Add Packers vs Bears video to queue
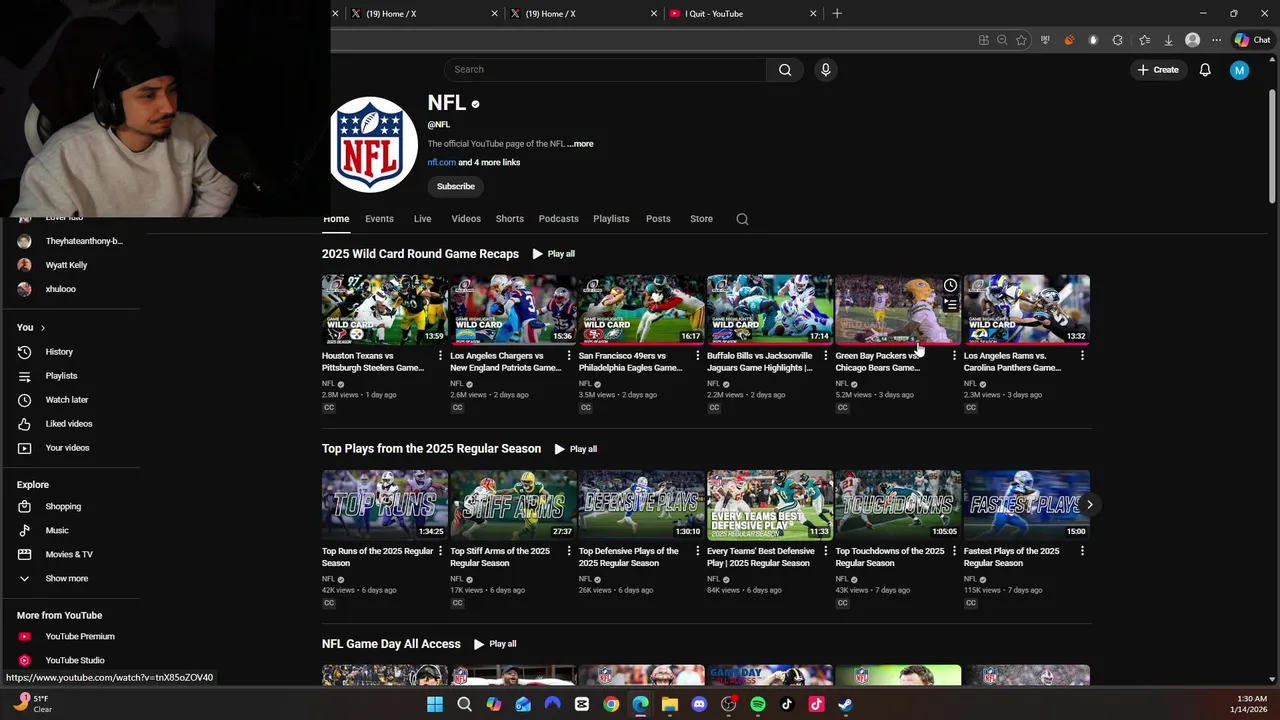Screen dimensions: 1280x720 pyautogui.click(x=950, y=304)
